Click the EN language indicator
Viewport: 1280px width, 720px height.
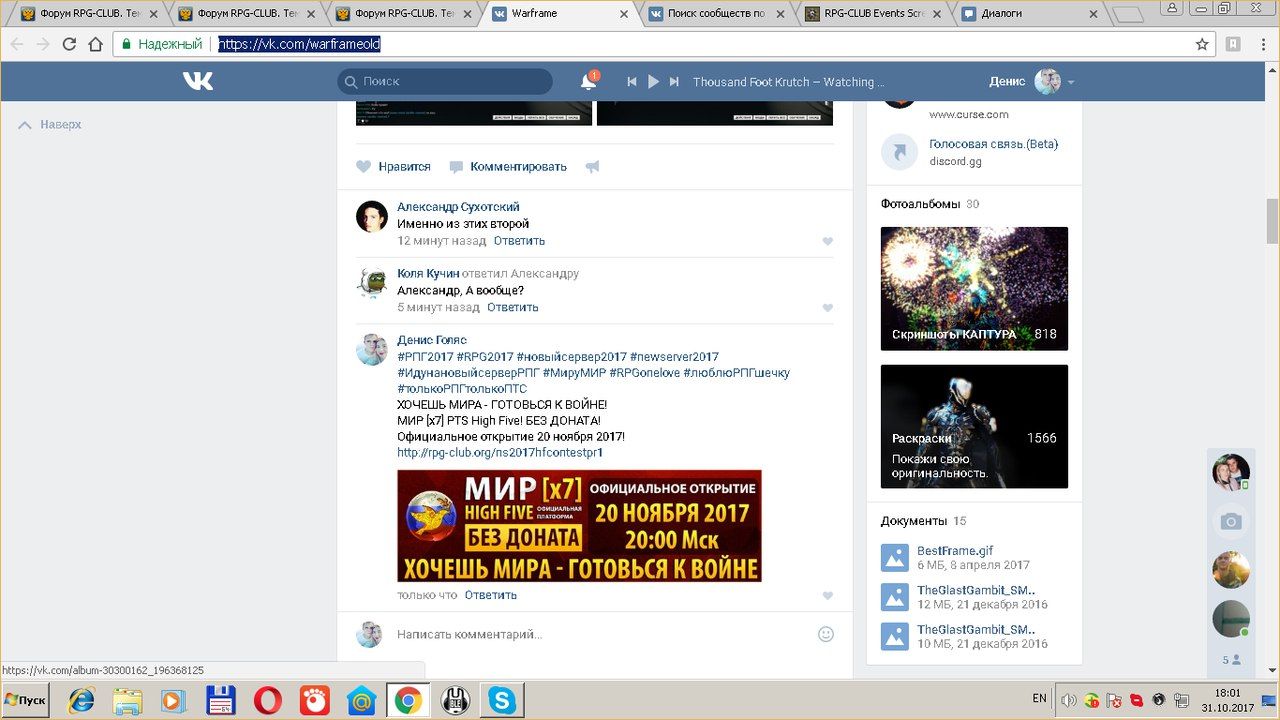pyautogui.click(x=1039, y=699)
